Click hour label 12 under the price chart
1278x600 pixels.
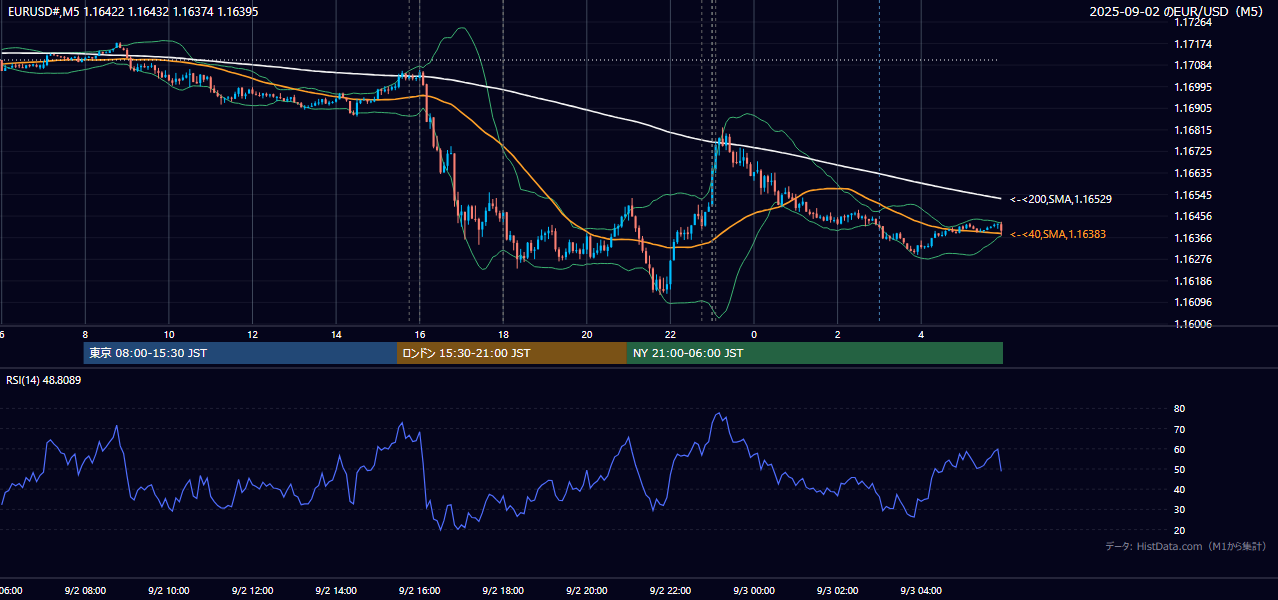(x=252, y=334)
